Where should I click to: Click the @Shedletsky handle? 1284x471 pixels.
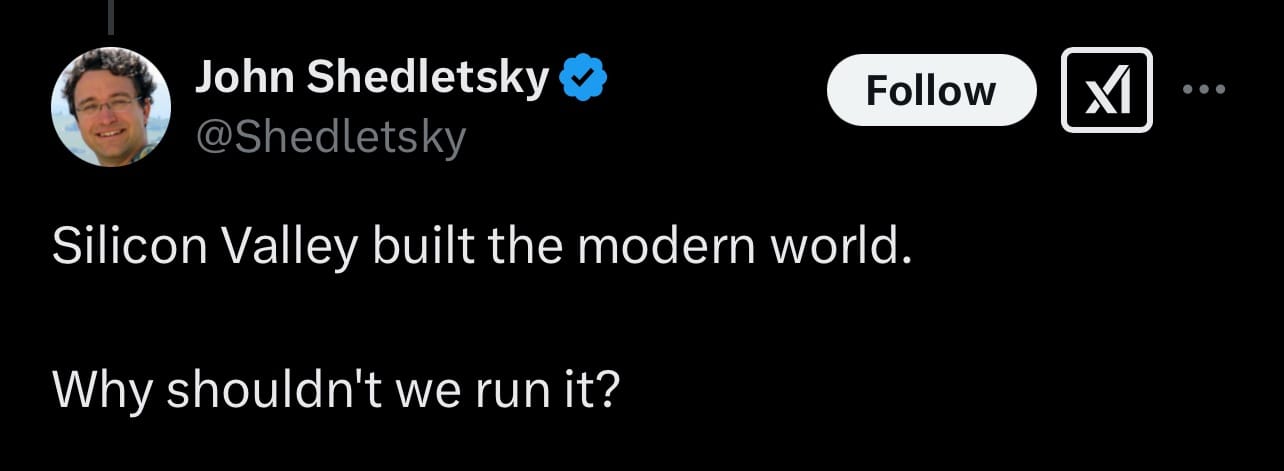pyautogui.click(x=330, y=138)
